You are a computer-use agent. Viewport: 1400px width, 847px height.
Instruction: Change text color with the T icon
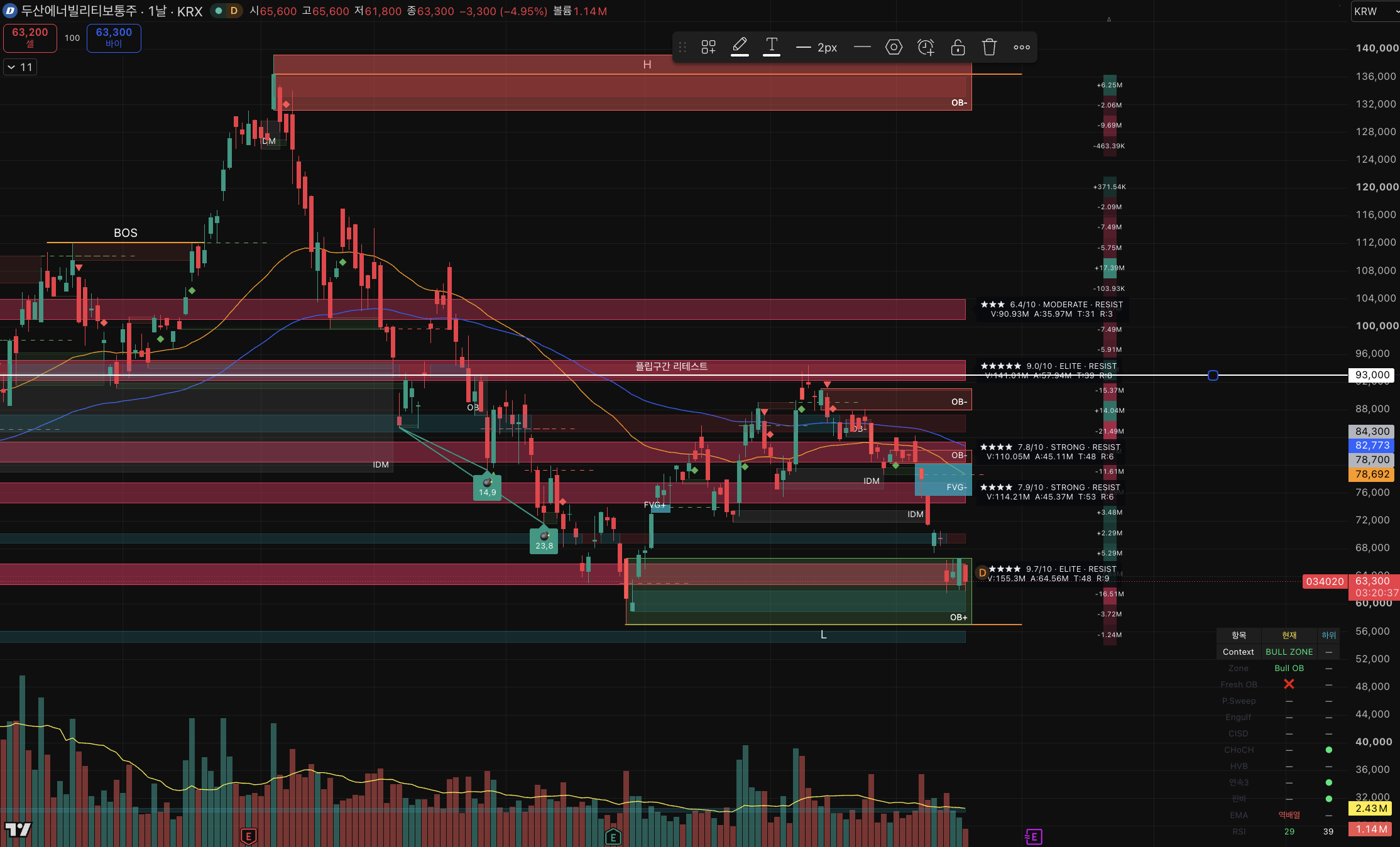pyautogui.click(x=772, y=46)
